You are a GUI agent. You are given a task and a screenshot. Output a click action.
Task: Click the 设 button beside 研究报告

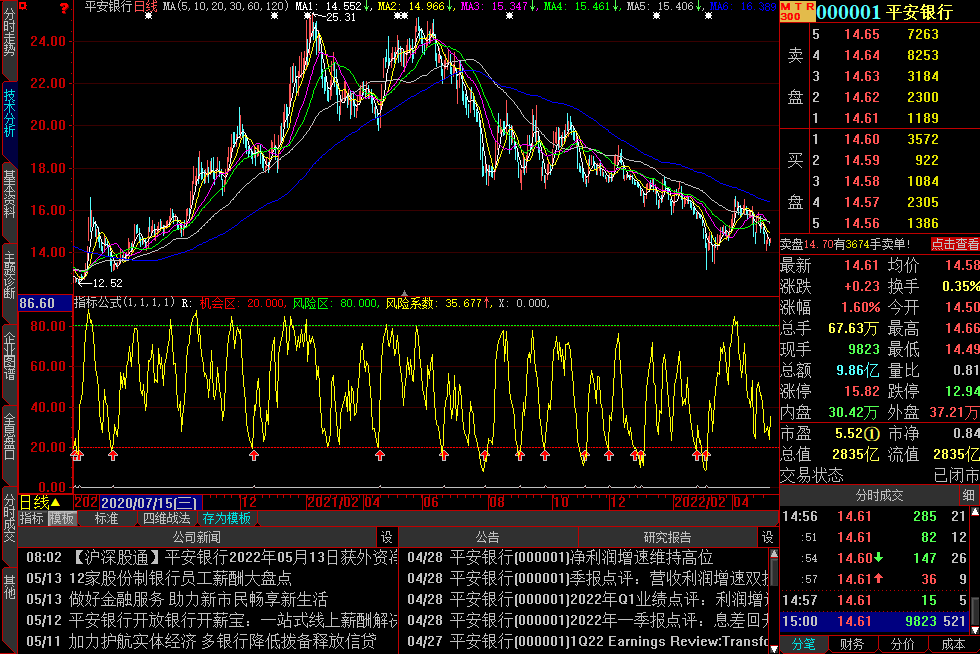(x=768, y=537)
